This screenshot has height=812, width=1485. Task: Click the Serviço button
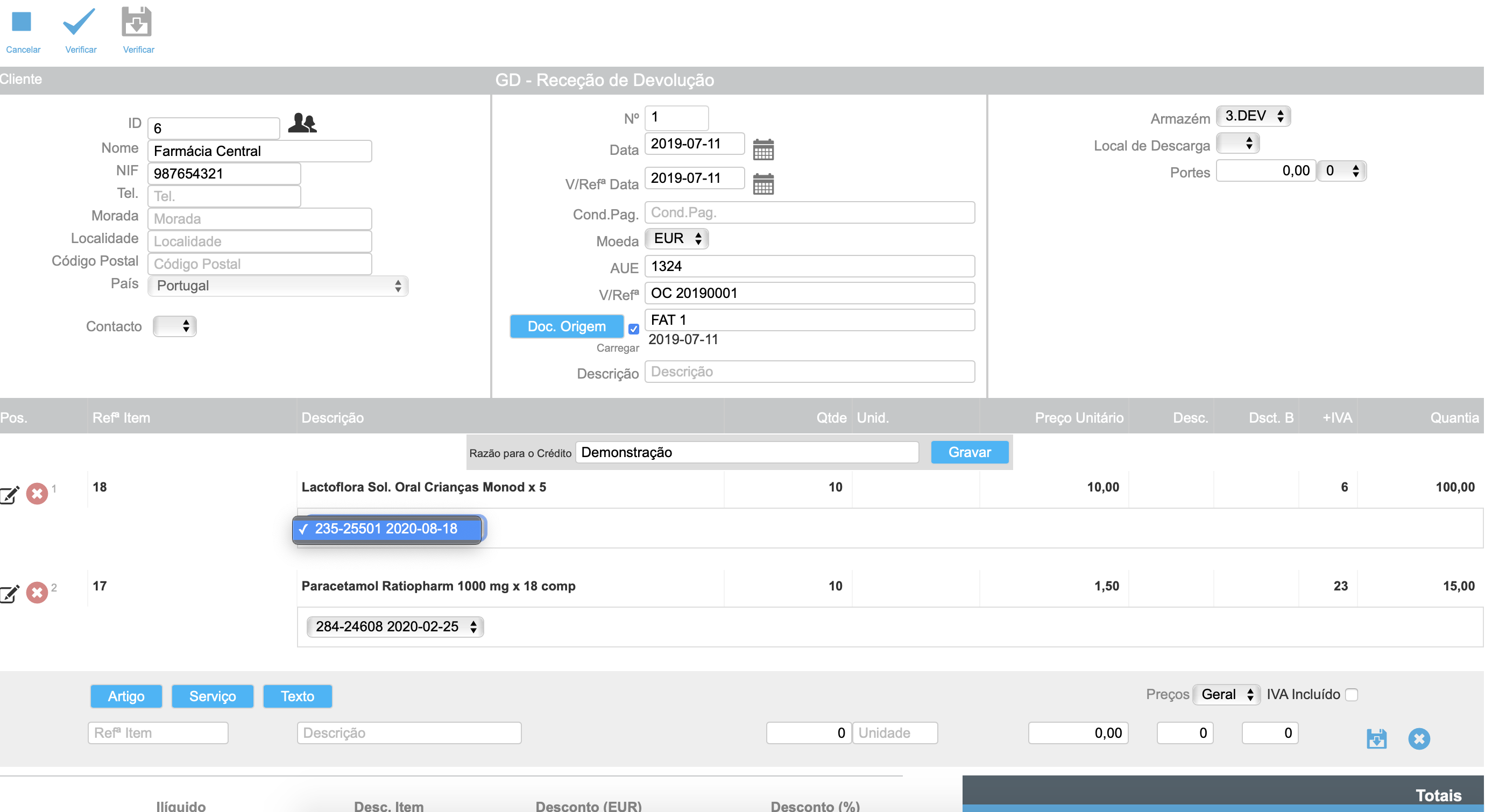[x=213, y=696]
